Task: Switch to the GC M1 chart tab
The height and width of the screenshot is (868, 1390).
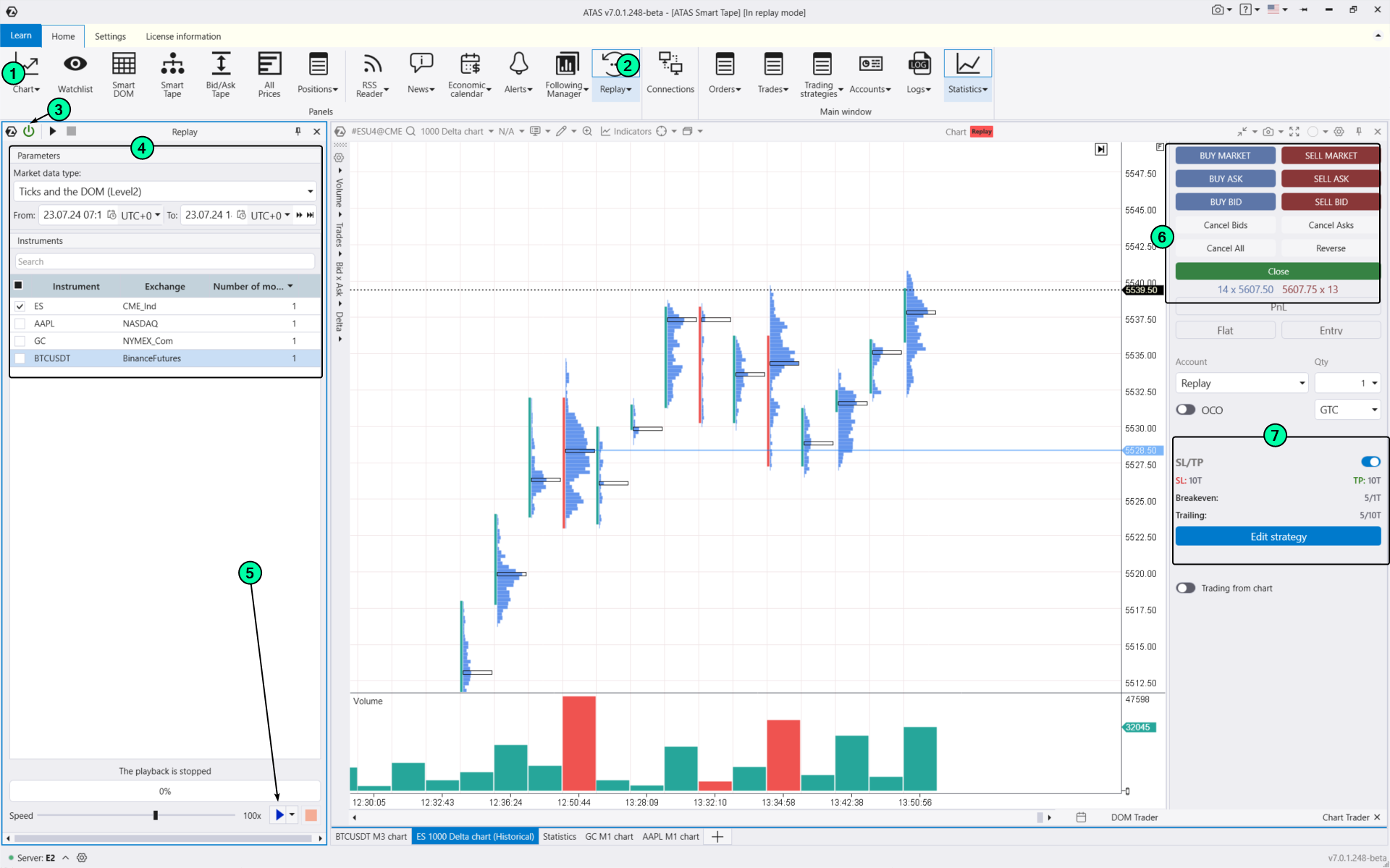Action: (x=609, y=836)
